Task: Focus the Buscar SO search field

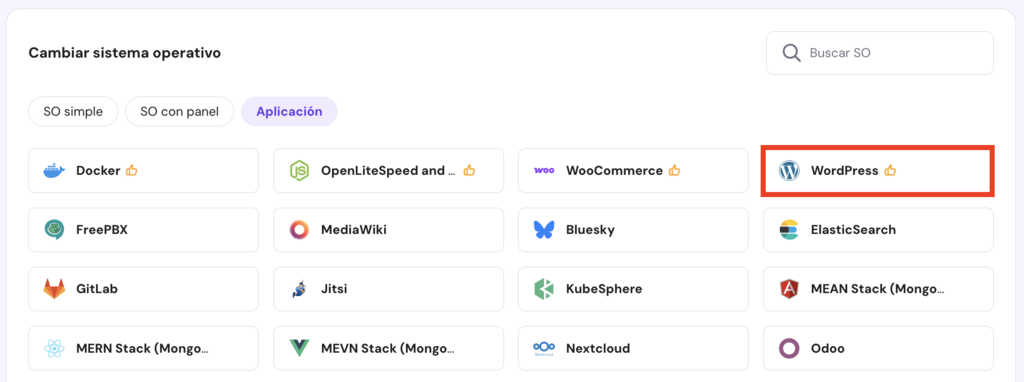Action: click(880, 53)
